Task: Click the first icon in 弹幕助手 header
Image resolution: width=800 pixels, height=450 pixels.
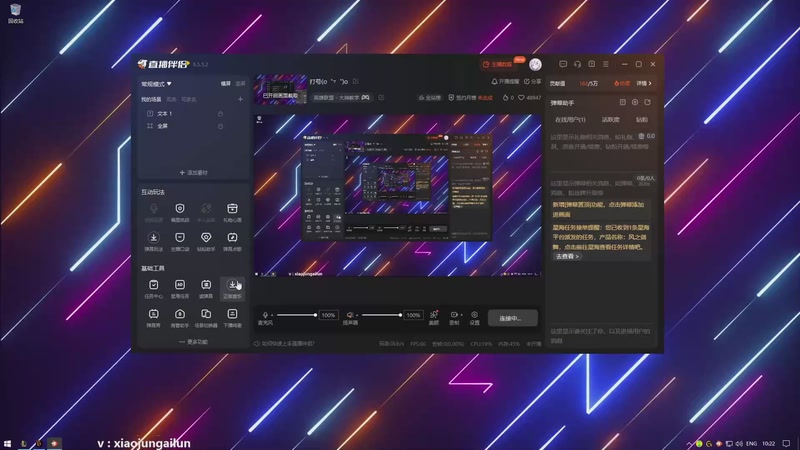Action: [622, 102]
